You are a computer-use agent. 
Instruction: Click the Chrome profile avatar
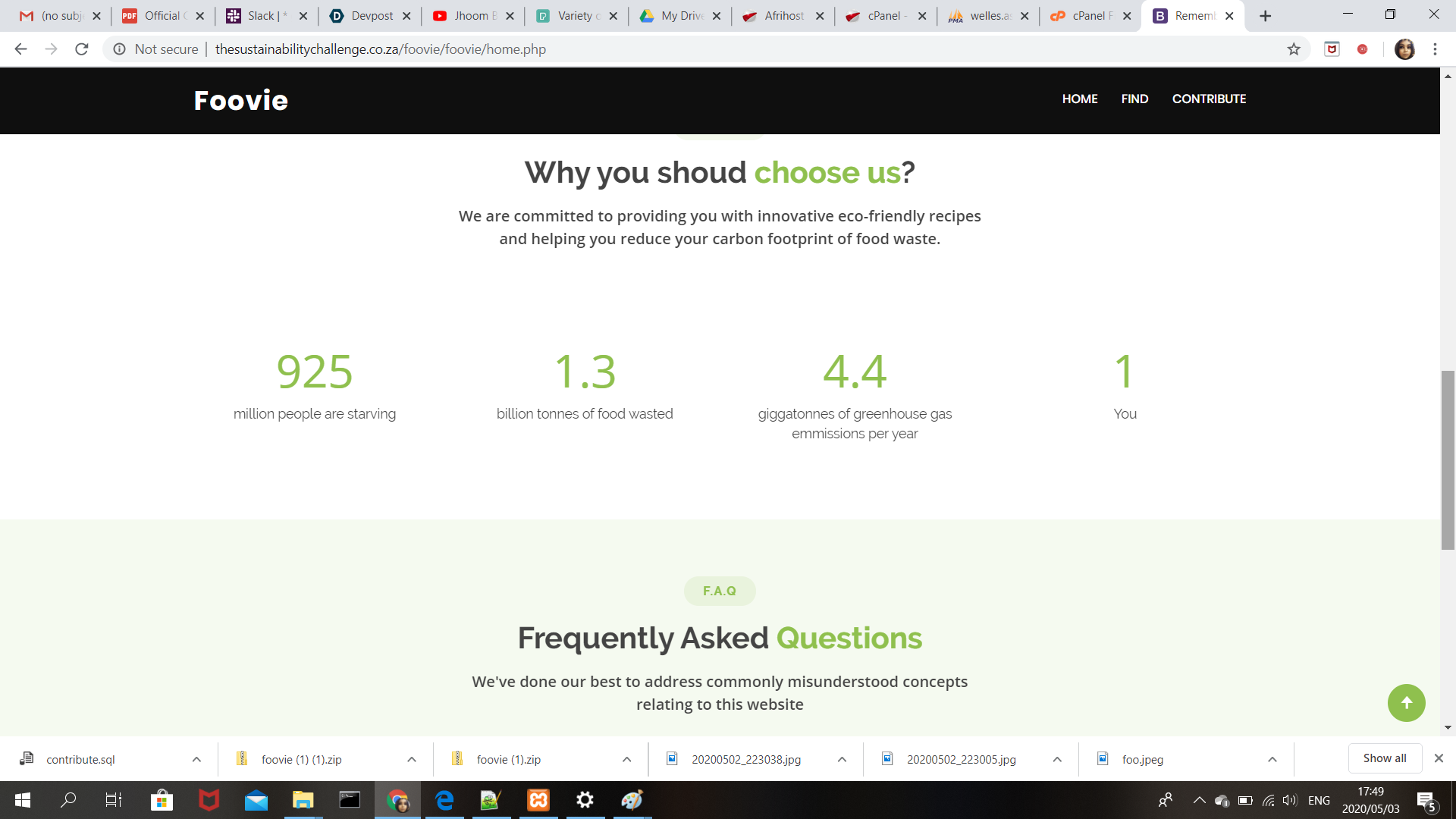pyautogui.click(x=1404, y=49)
